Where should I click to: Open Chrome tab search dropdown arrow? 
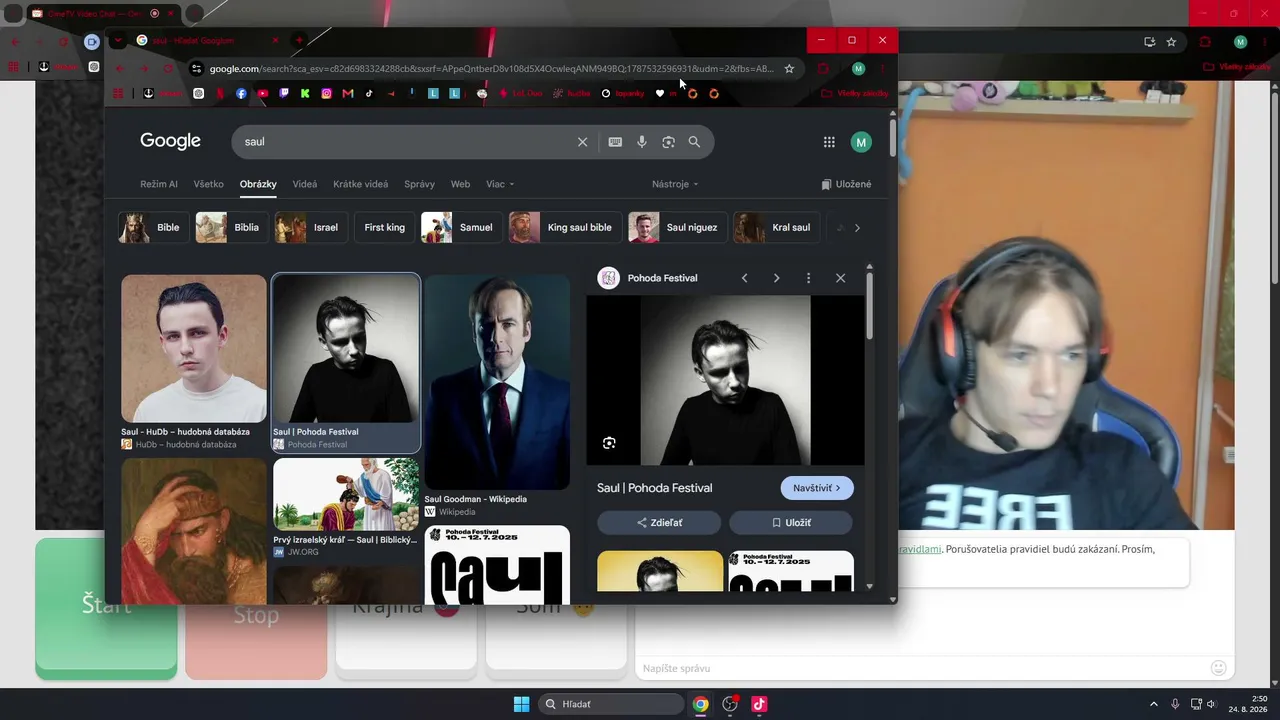click(x=117, y=41)
